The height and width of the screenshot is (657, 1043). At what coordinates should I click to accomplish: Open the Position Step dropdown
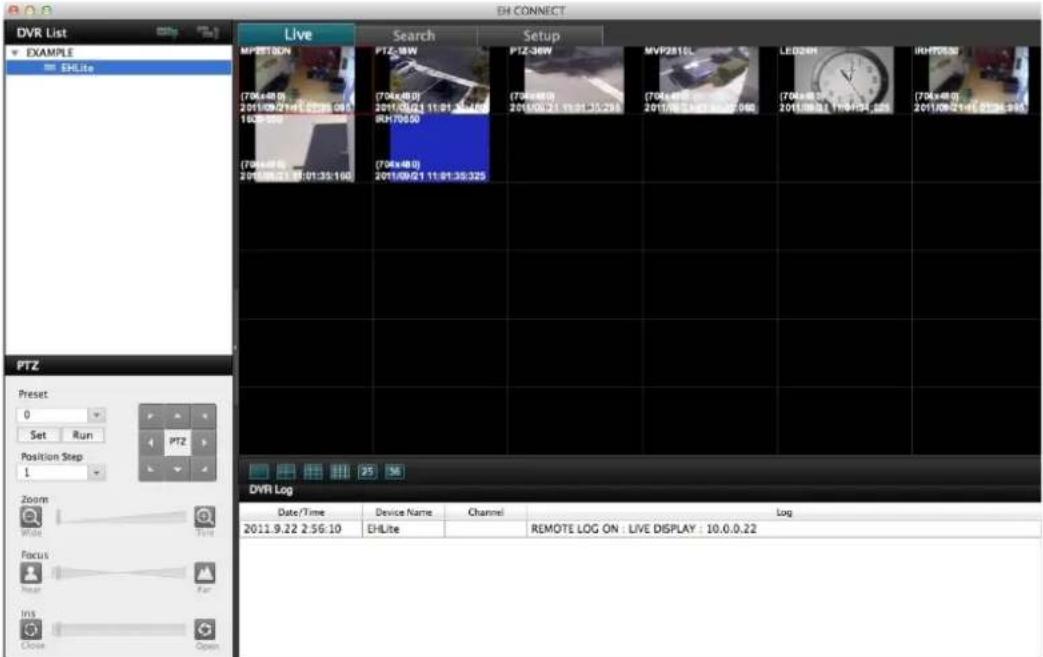pyautogui.click(x=96, y=472)
